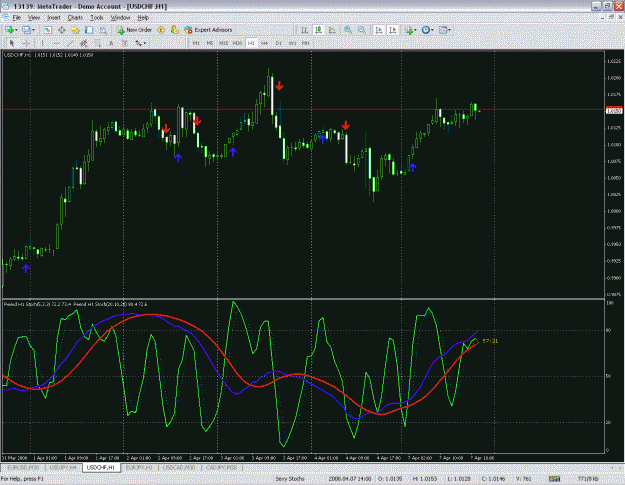Switch chart to Candlesticks
Screen dimensions: 625x485
click(x=318, y=30)
